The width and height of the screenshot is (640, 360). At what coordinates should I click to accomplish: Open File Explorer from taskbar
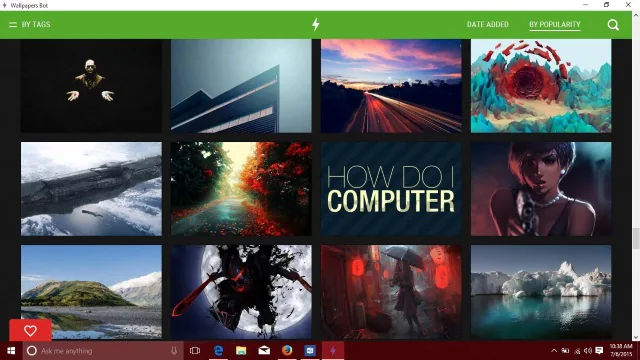(241, 351)
